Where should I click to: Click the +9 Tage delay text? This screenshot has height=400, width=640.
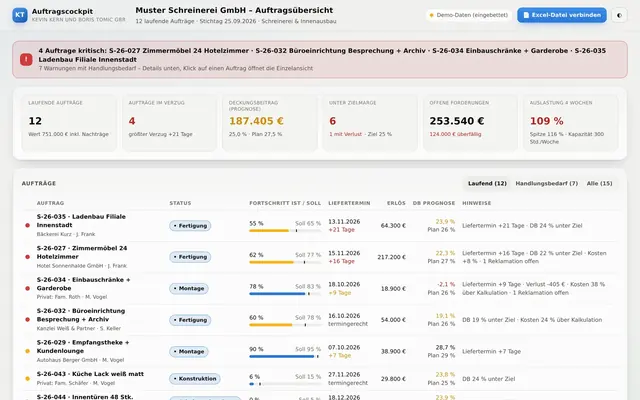(340, 293)
